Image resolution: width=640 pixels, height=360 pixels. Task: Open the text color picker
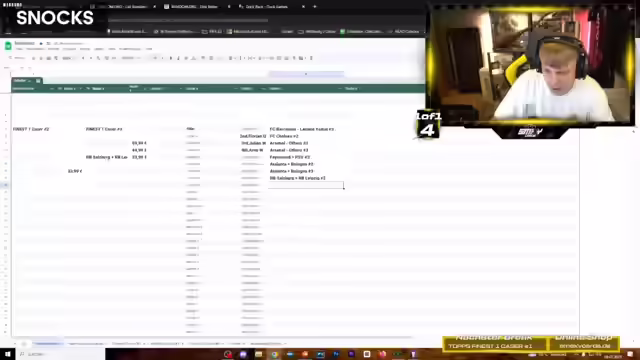tap(193, 58)
